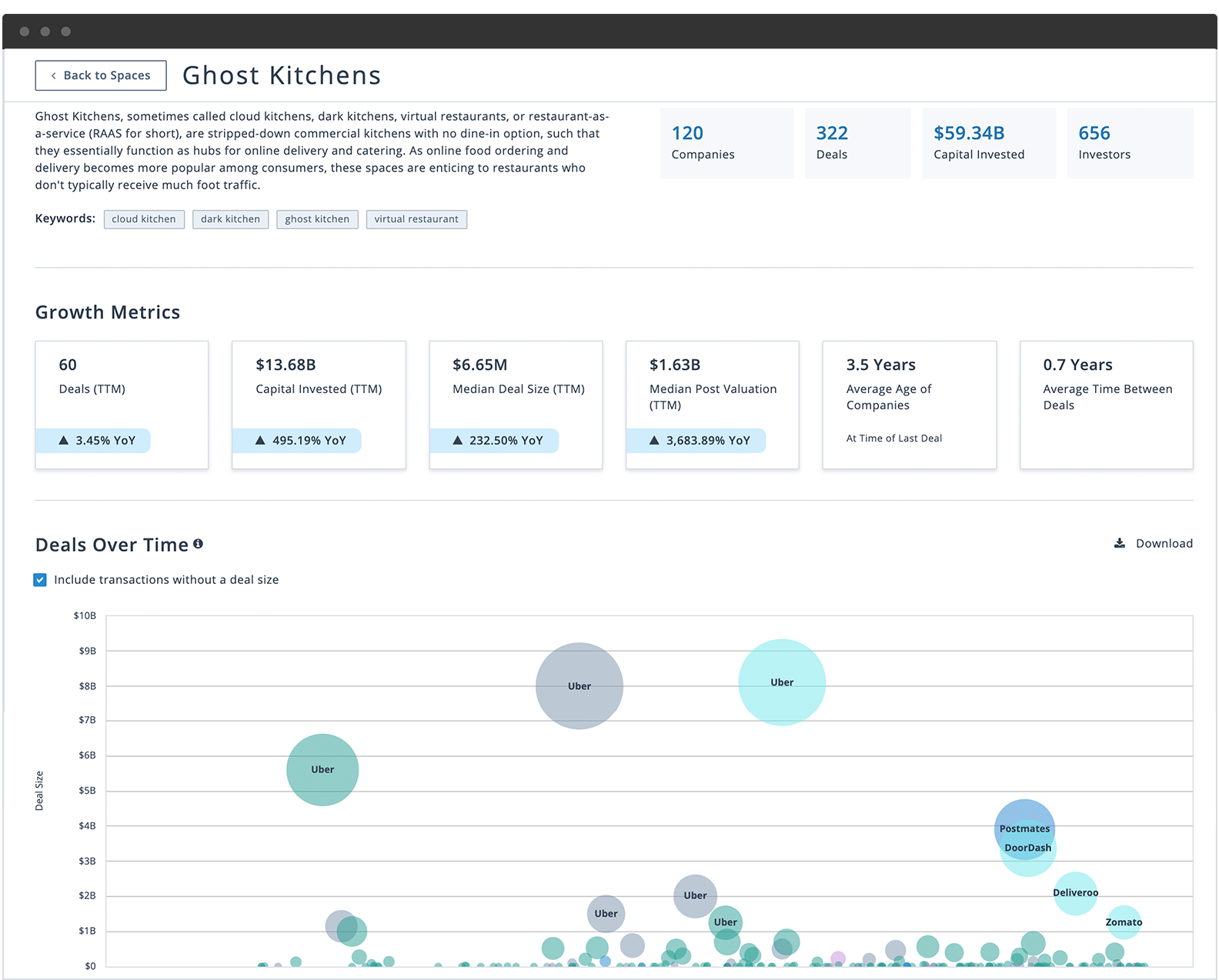Open the 322 Deals stat card
The height and width of the screenshot is (980, 1219).
coord(858,143)
